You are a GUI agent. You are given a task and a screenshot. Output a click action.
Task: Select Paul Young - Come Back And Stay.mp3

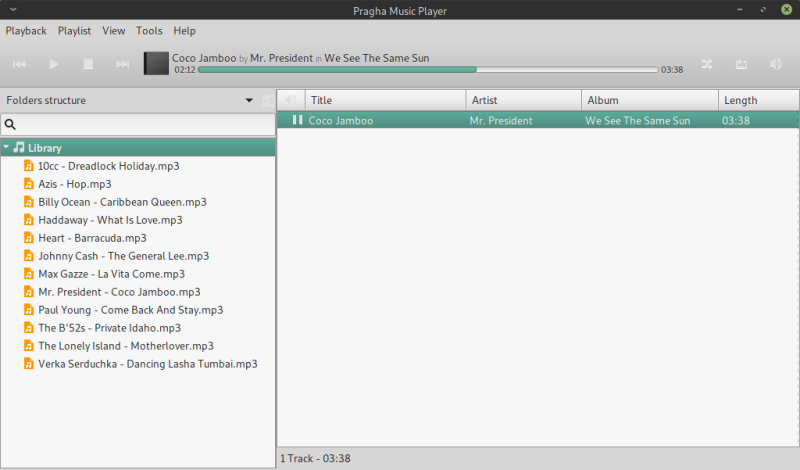[x=131, y=310]
